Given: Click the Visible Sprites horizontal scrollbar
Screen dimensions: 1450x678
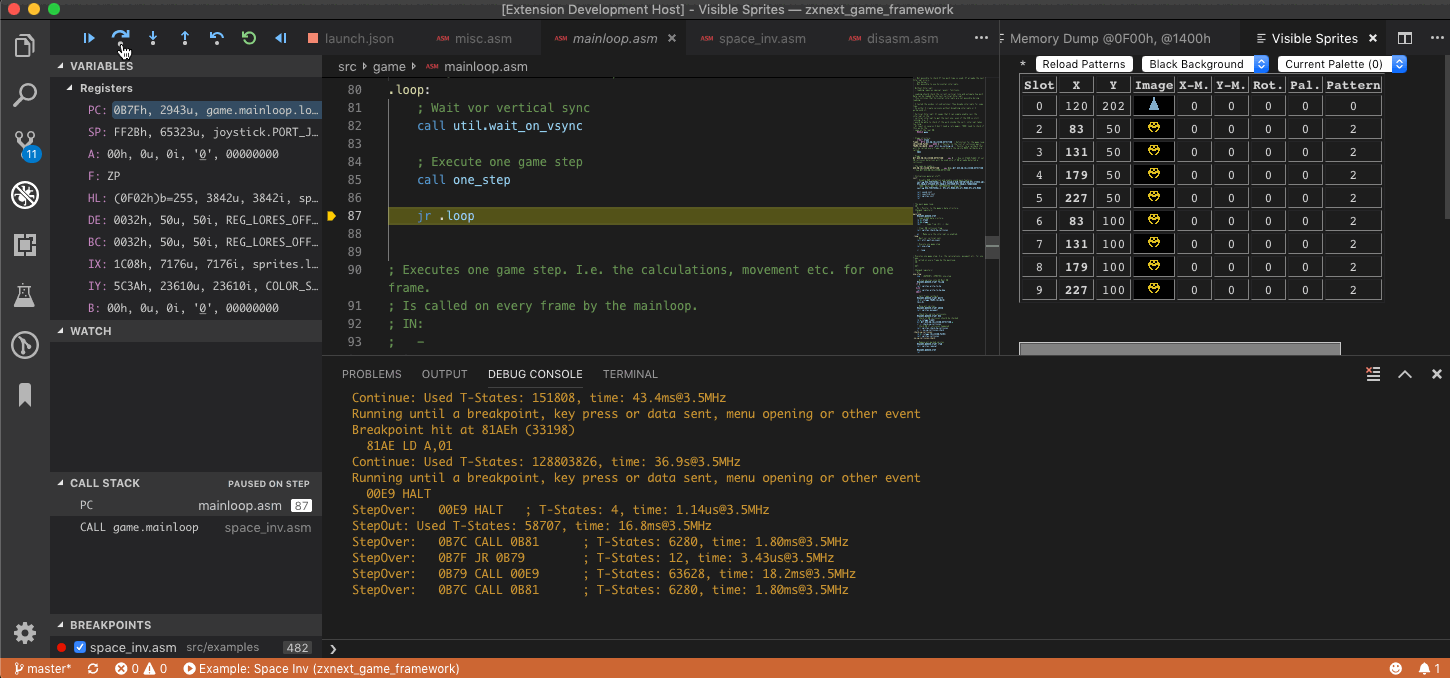Looking at the screenshot, I should click(1179, 348).
